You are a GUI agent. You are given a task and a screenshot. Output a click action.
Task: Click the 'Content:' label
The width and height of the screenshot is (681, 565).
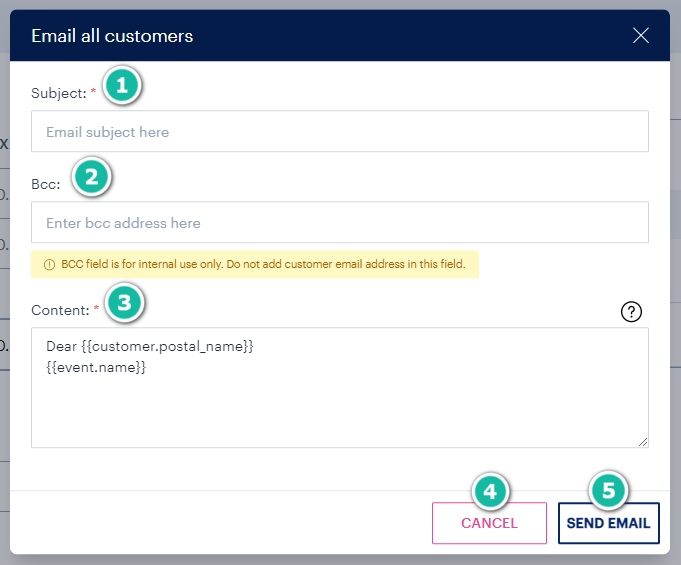click(x=60, y=310)
